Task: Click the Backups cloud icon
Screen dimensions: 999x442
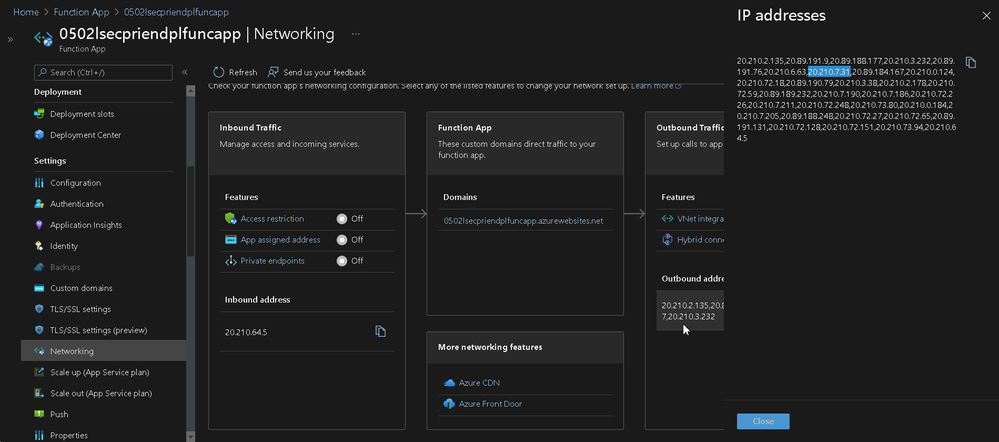Action: 39,267
